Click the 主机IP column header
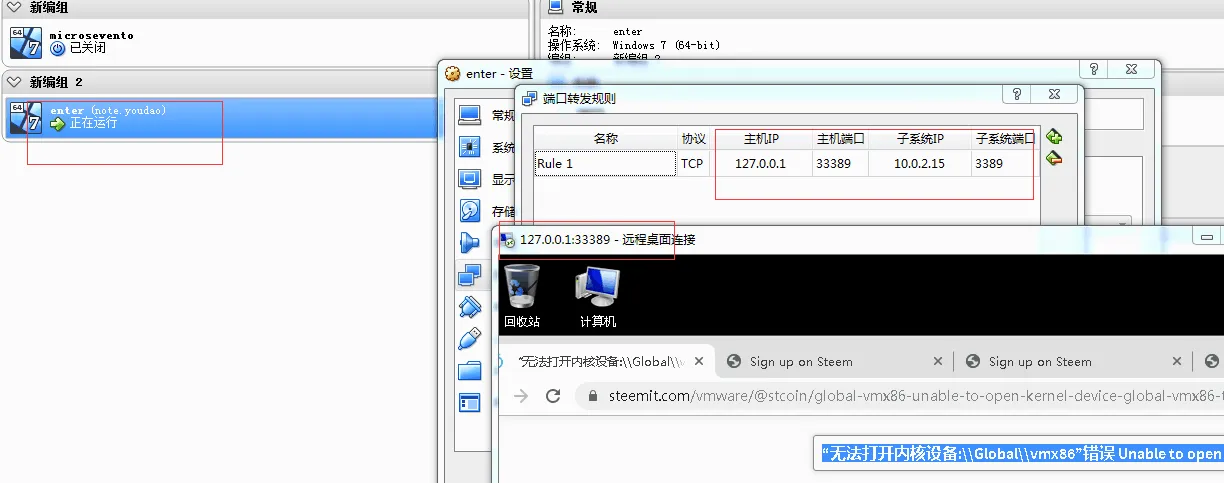1224x483 pixels. pyautogui.click(x=761, y=138)
